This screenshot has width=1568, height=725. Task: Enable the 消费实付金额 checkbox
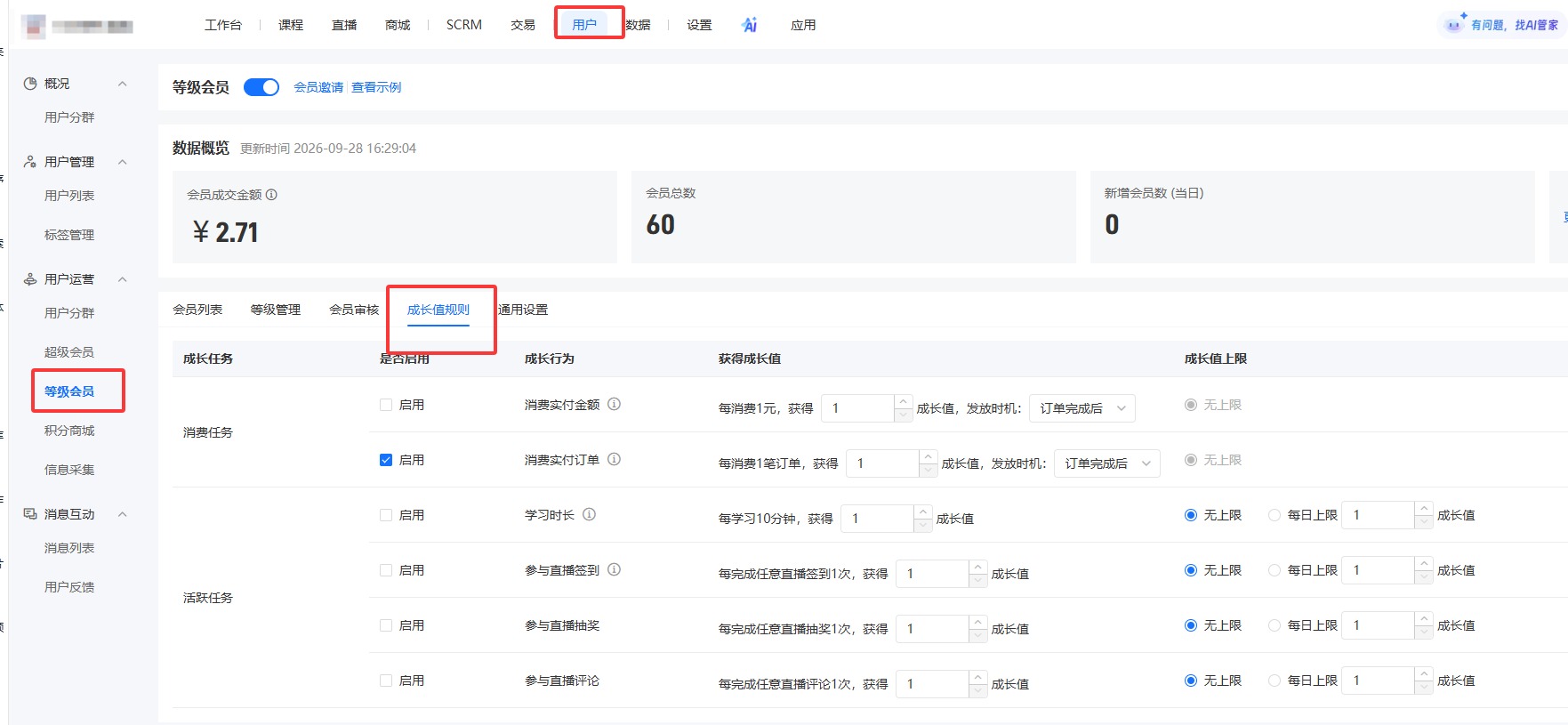click(x=386, y=405)
